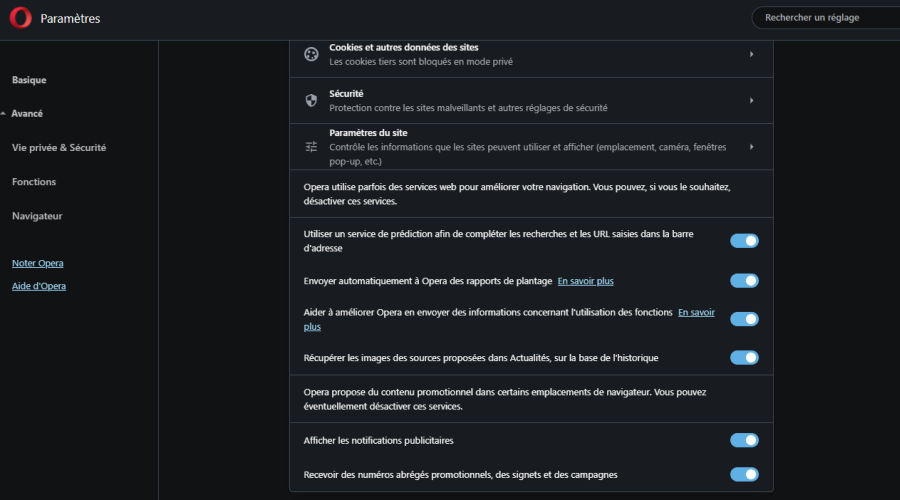Click the shield icon next to Sécurité
The height and width of the screenshot is (500, 900).
311,100
